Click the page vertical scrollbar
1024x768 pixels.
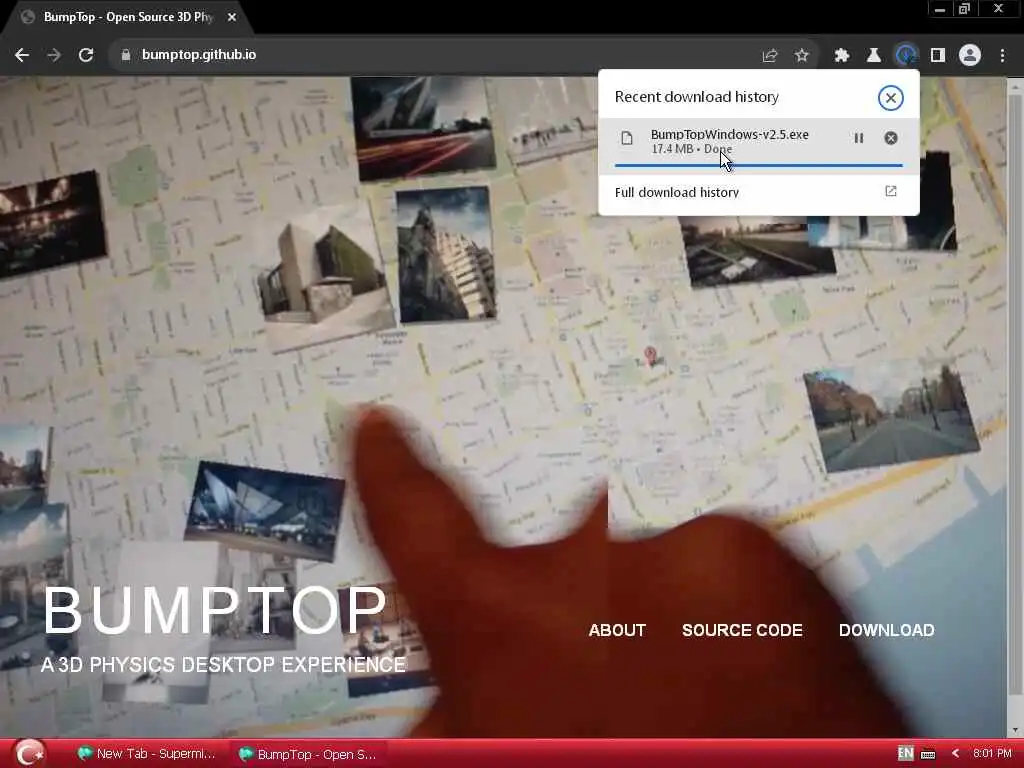[x=1015, y=392]
